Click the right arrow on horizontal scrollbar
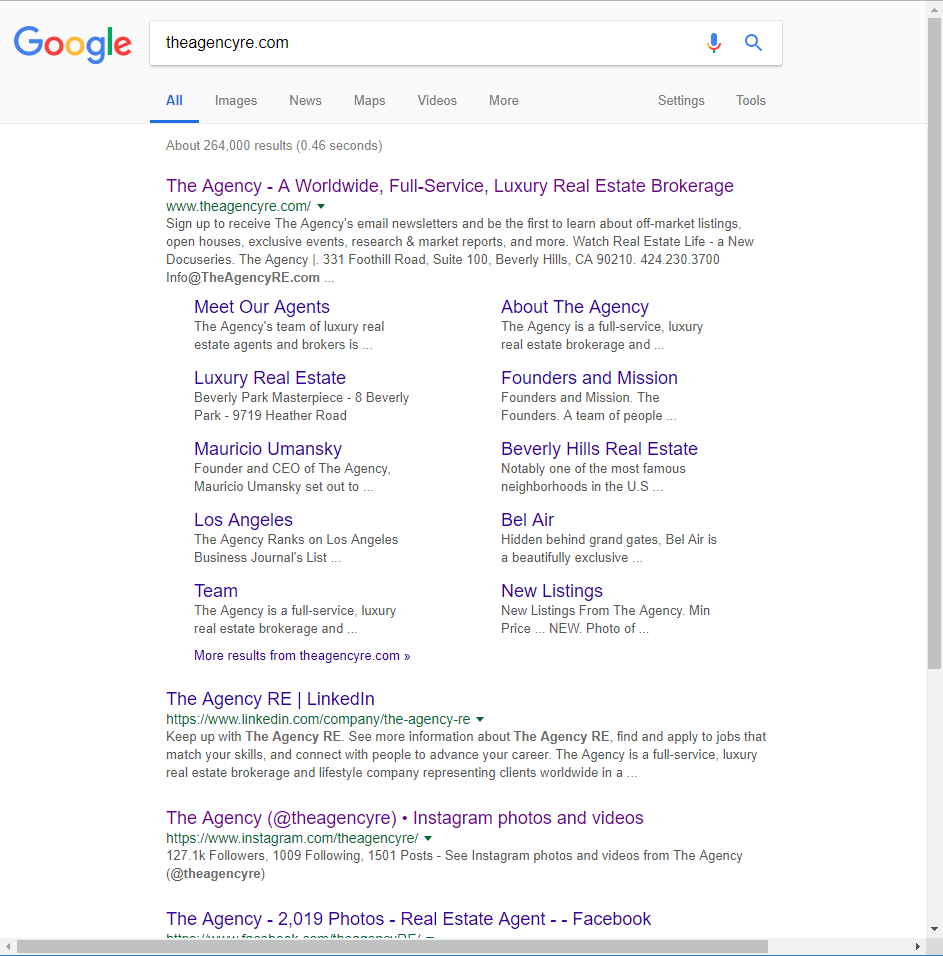Viewport: 943px width, 956px height. [918, 947]
